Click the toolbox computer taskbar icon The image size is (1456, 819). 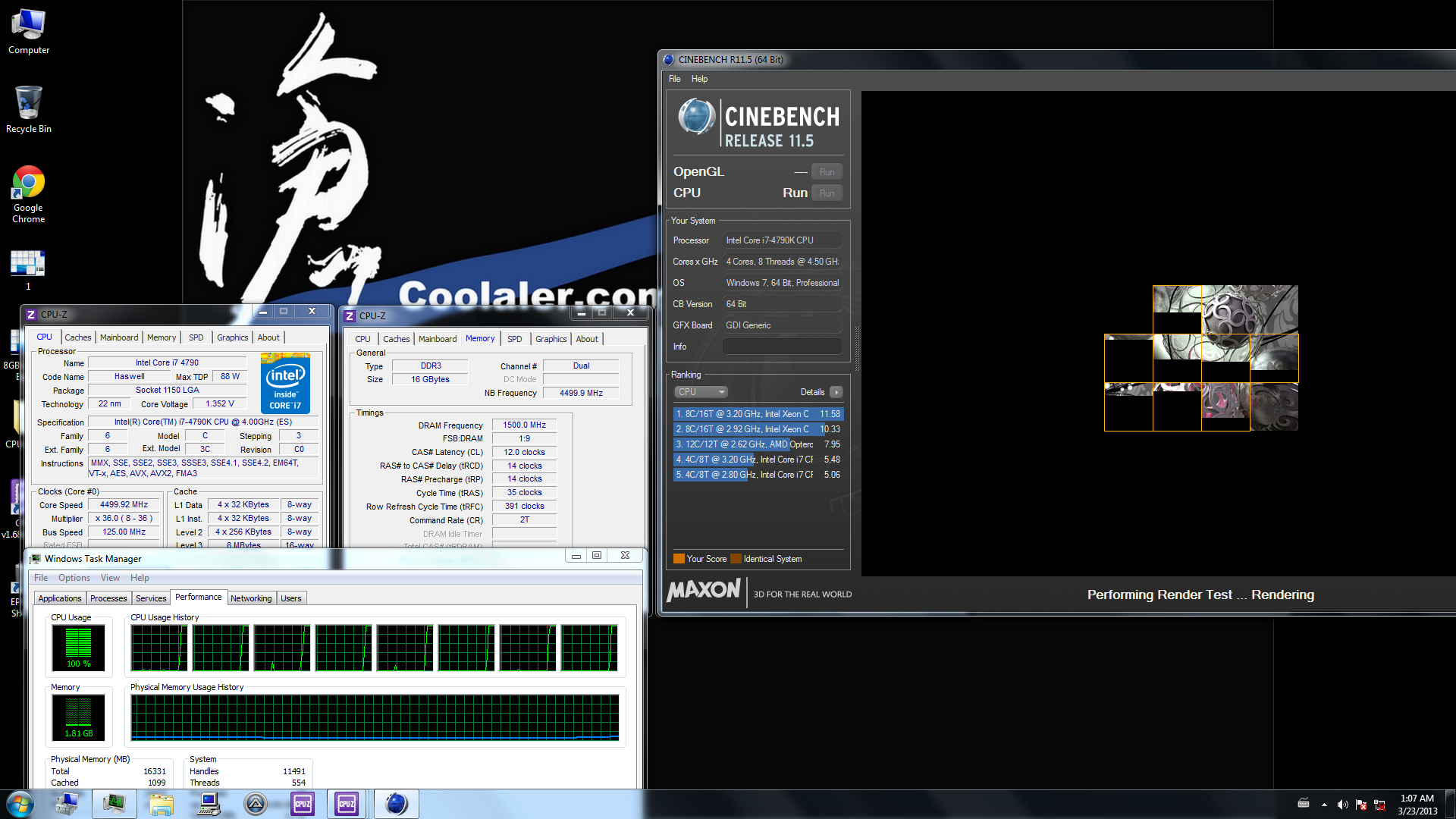(67, 804)
